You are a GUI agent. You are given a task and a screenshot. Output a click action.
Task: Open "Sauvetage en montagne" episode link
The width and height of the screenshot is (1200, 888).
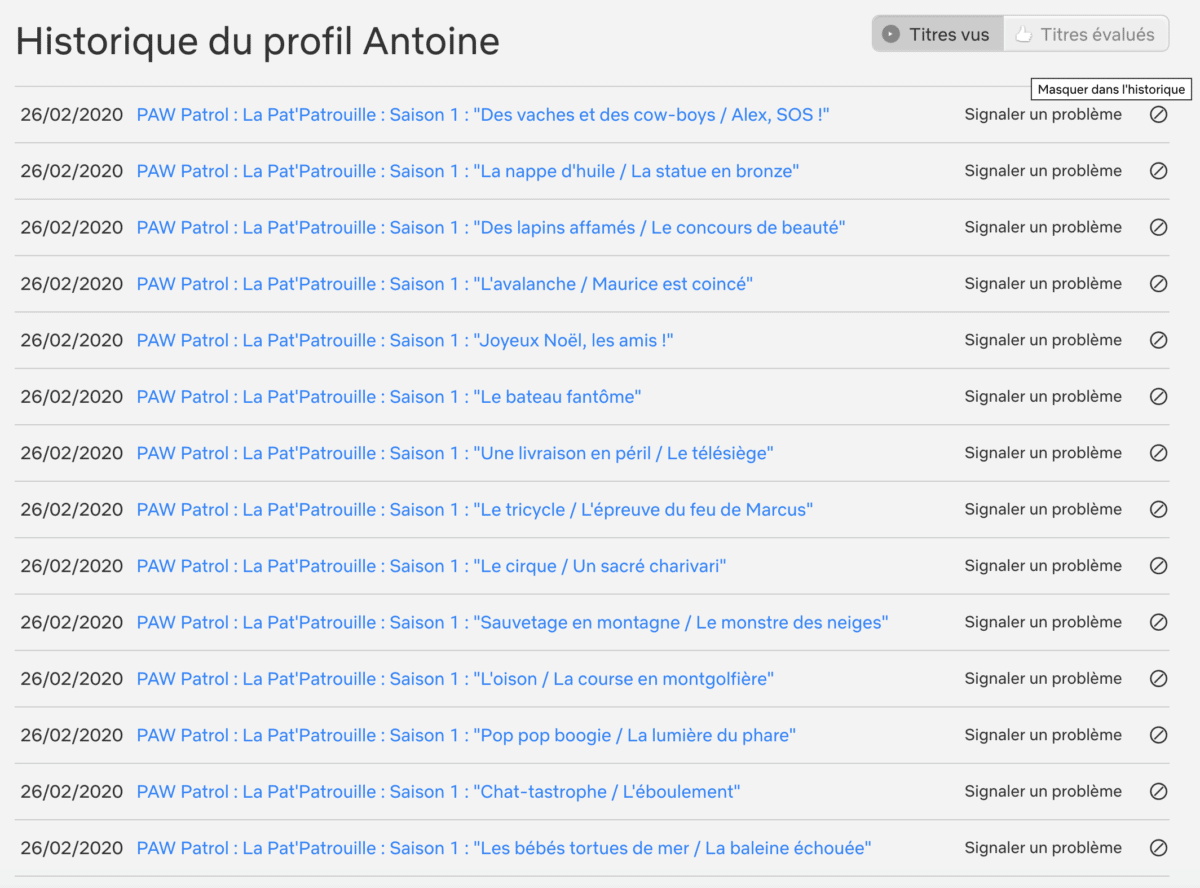pos(513,622)
